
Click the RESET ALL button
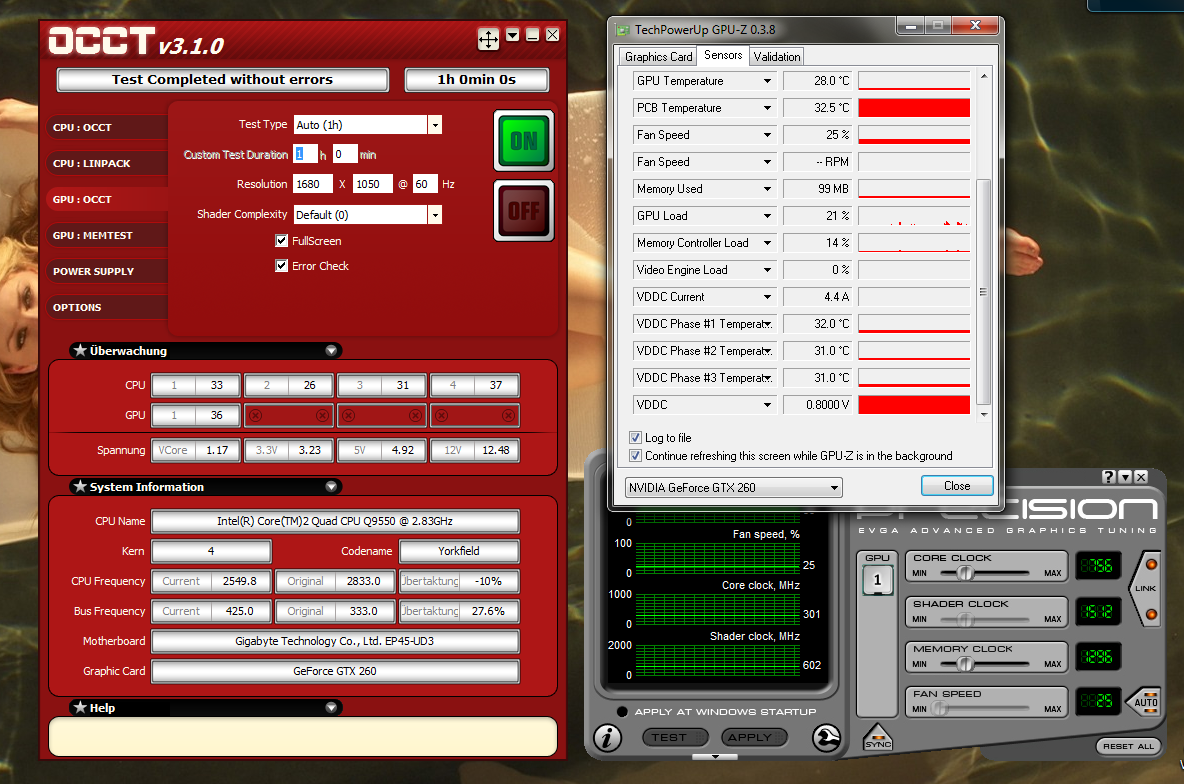click(1128, 746)
